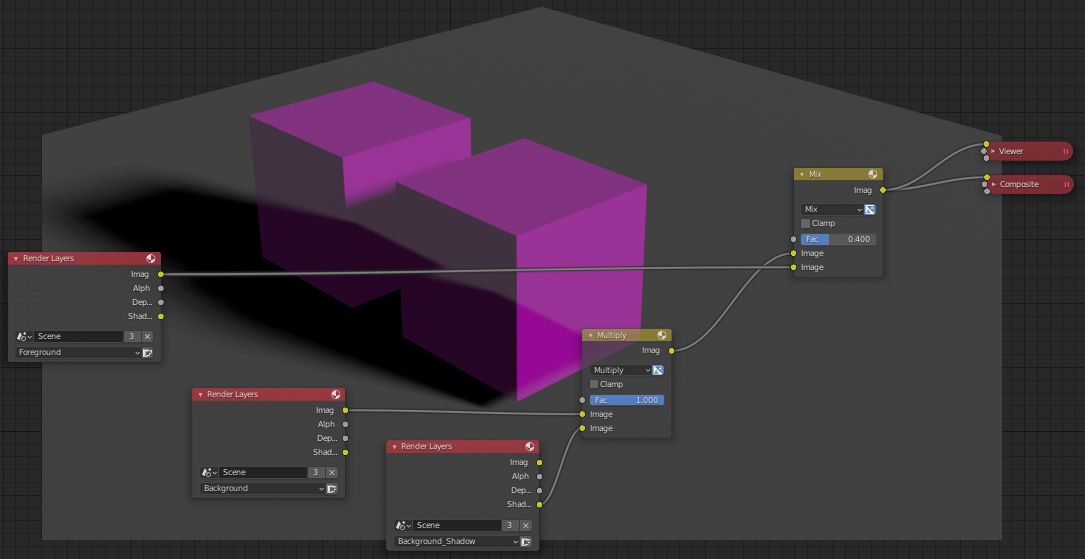Collapse the Foreground Render Layers node
This screenshot has height=559, width=1085.
coord(16,258)
